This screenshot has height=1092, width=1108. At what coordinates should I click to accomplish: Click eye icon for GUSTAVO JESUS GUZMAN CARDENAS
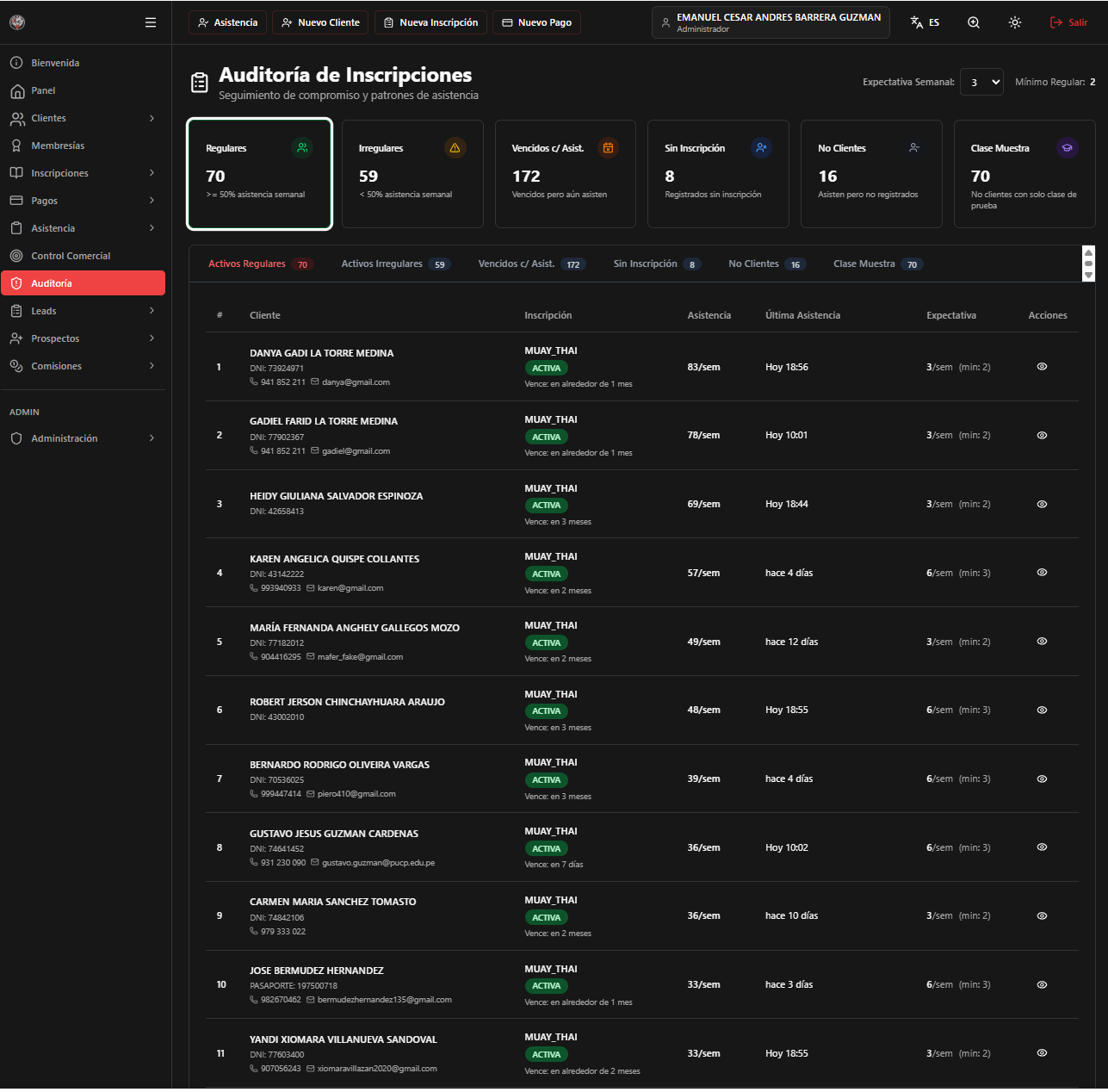coord(1042,847)
